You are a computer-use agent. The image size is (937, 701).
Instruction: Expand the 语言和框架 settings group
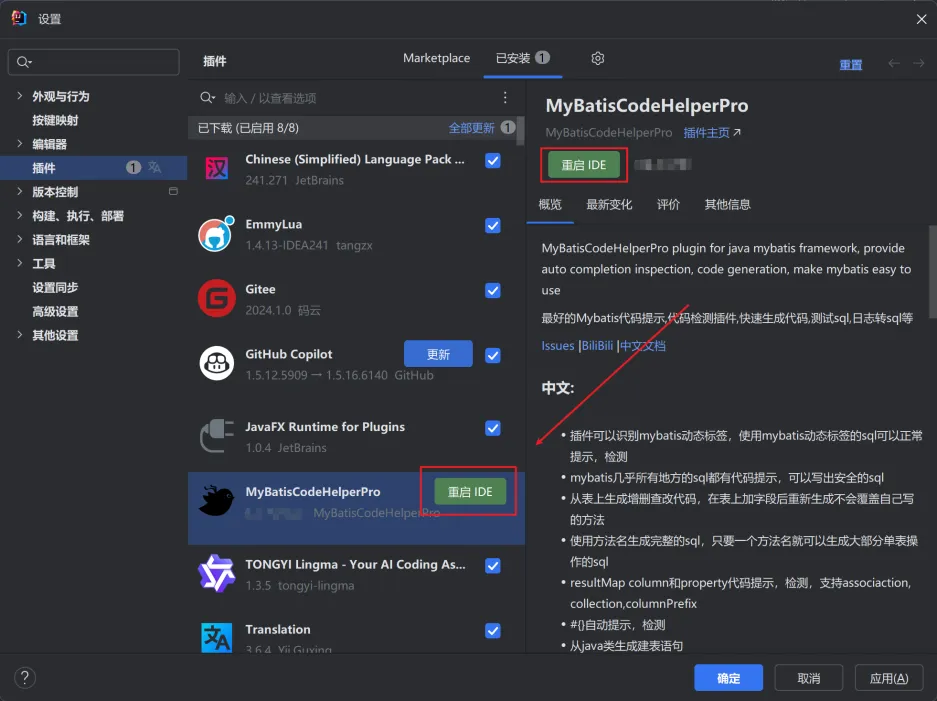[x=20, y=239]
